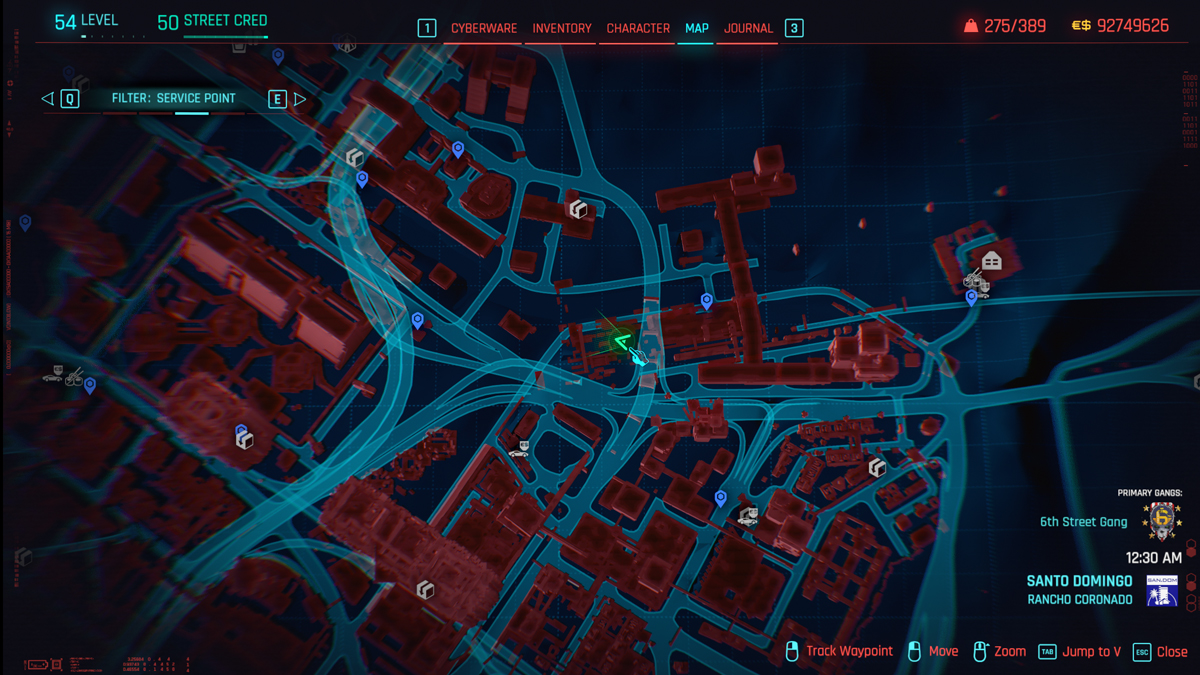Click the red carry weight icon
The image size is (1200, 675).
[970, 26]
